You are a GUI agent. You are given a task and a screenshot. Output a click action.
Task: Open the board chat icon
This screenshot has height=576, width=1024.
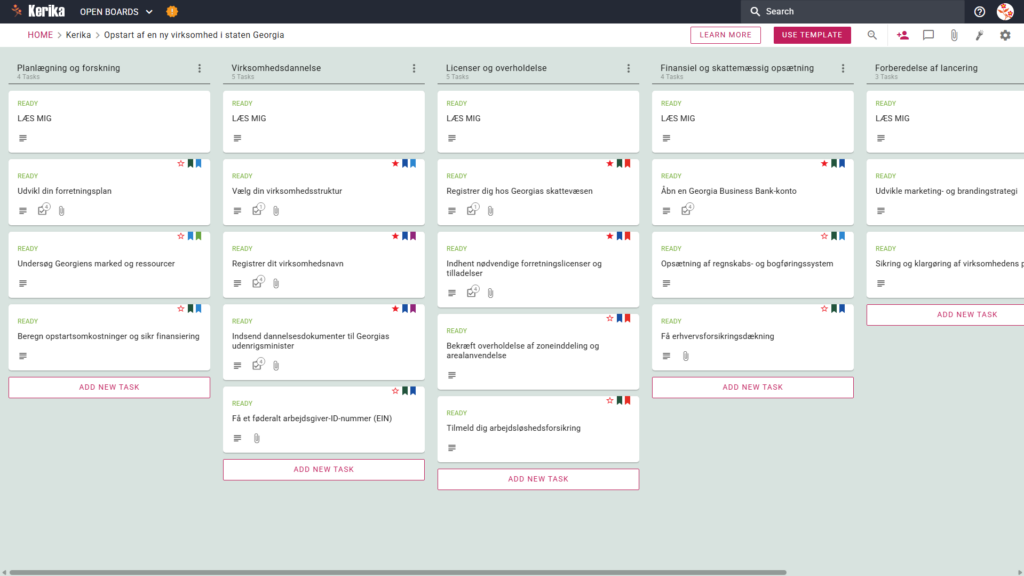point(928,35)
